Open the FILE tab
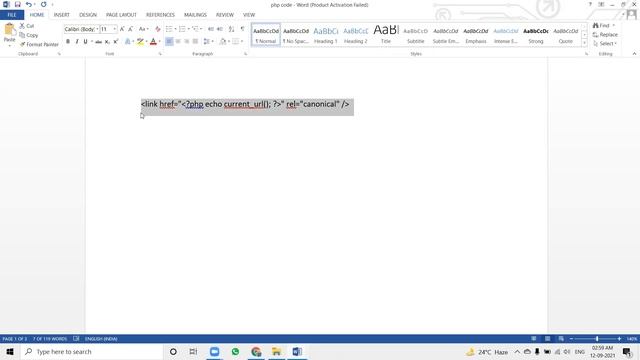 pos(12,15)
